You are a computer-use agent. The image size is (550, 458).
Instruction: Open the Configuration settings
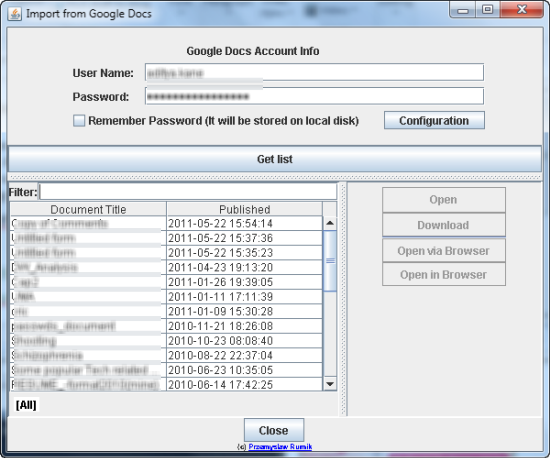coord(434,120)
